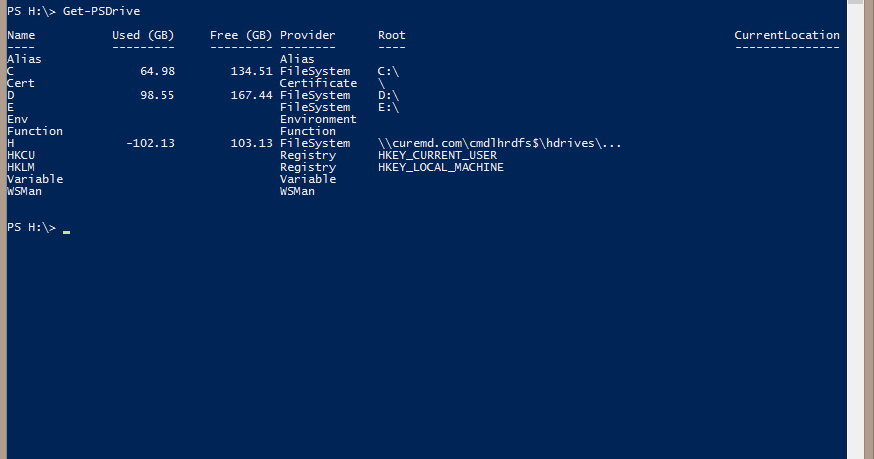This screenshot has height=459, width=874.
Task: Click the HKEY_CURRENT_USER root value
Action: click(438, 155)
